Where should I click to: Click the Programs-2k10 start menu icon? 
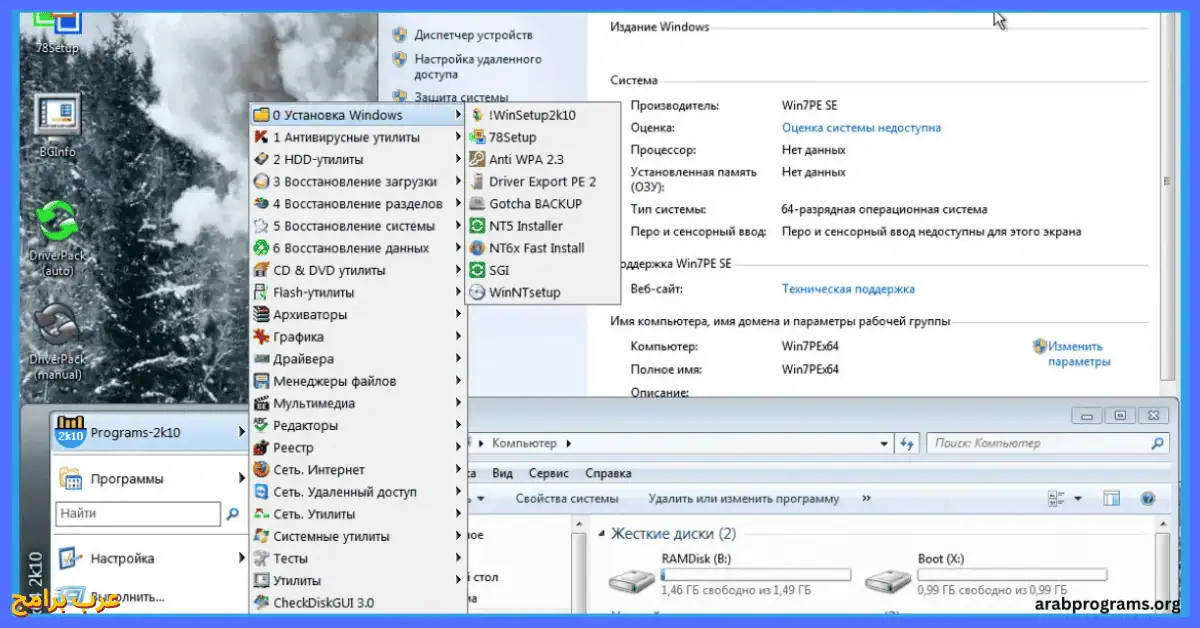69,432
